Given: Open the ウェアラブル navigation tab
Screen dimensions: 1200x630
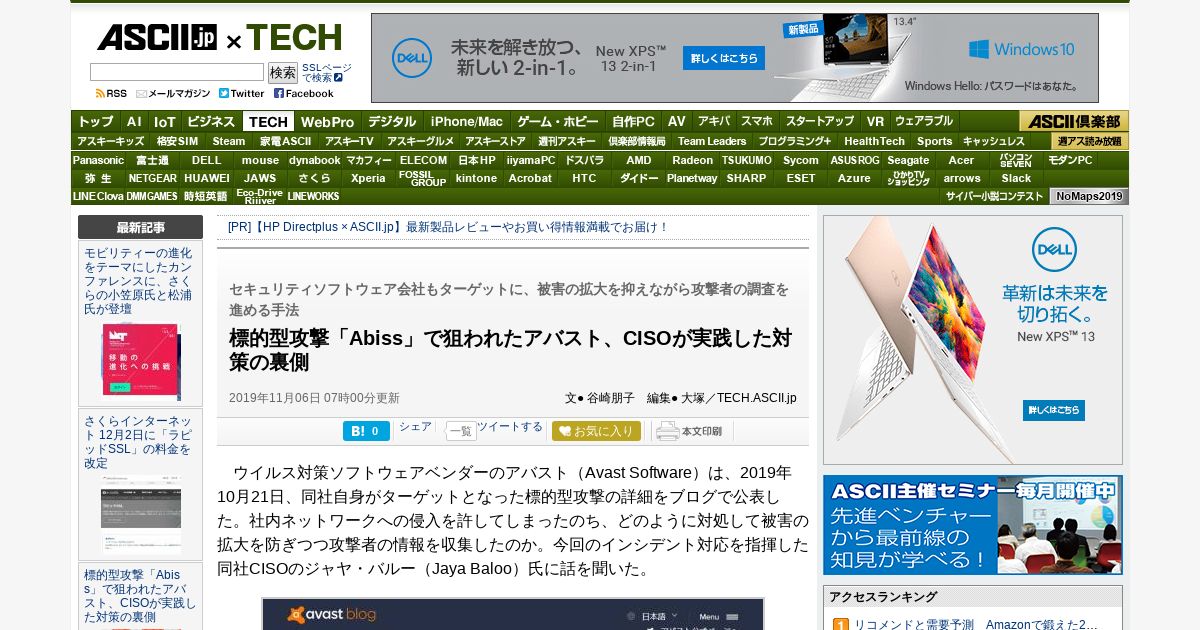Looking at the screenshot, I should tap(924, 121).
